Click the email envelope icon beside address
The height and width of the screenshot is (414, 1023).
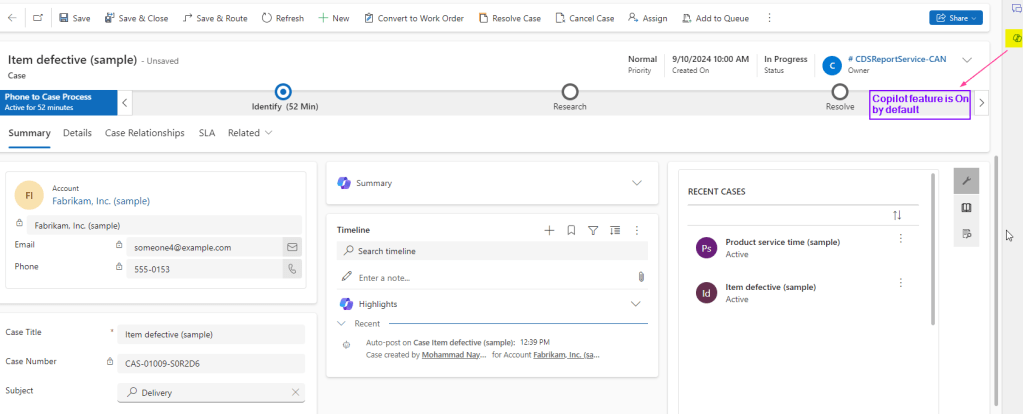[x=292, y=246]
